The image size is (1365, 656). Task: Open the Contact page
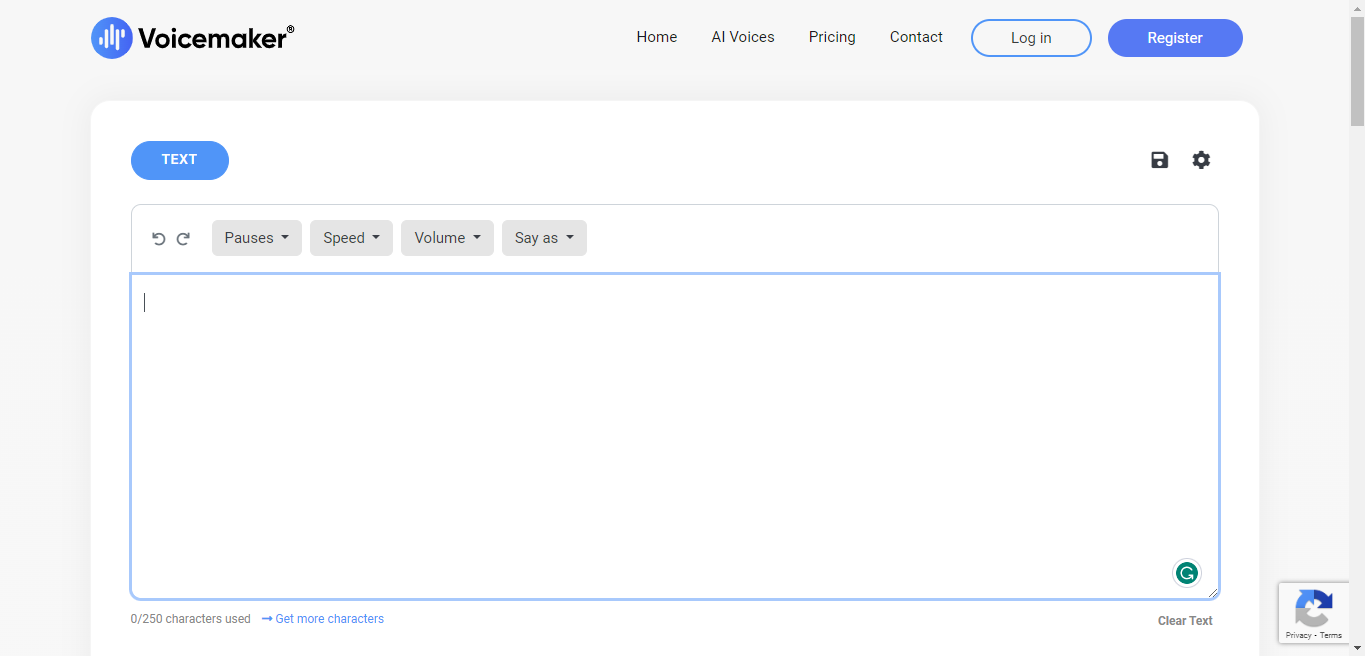pyautogui.click(x=916, y=37)
